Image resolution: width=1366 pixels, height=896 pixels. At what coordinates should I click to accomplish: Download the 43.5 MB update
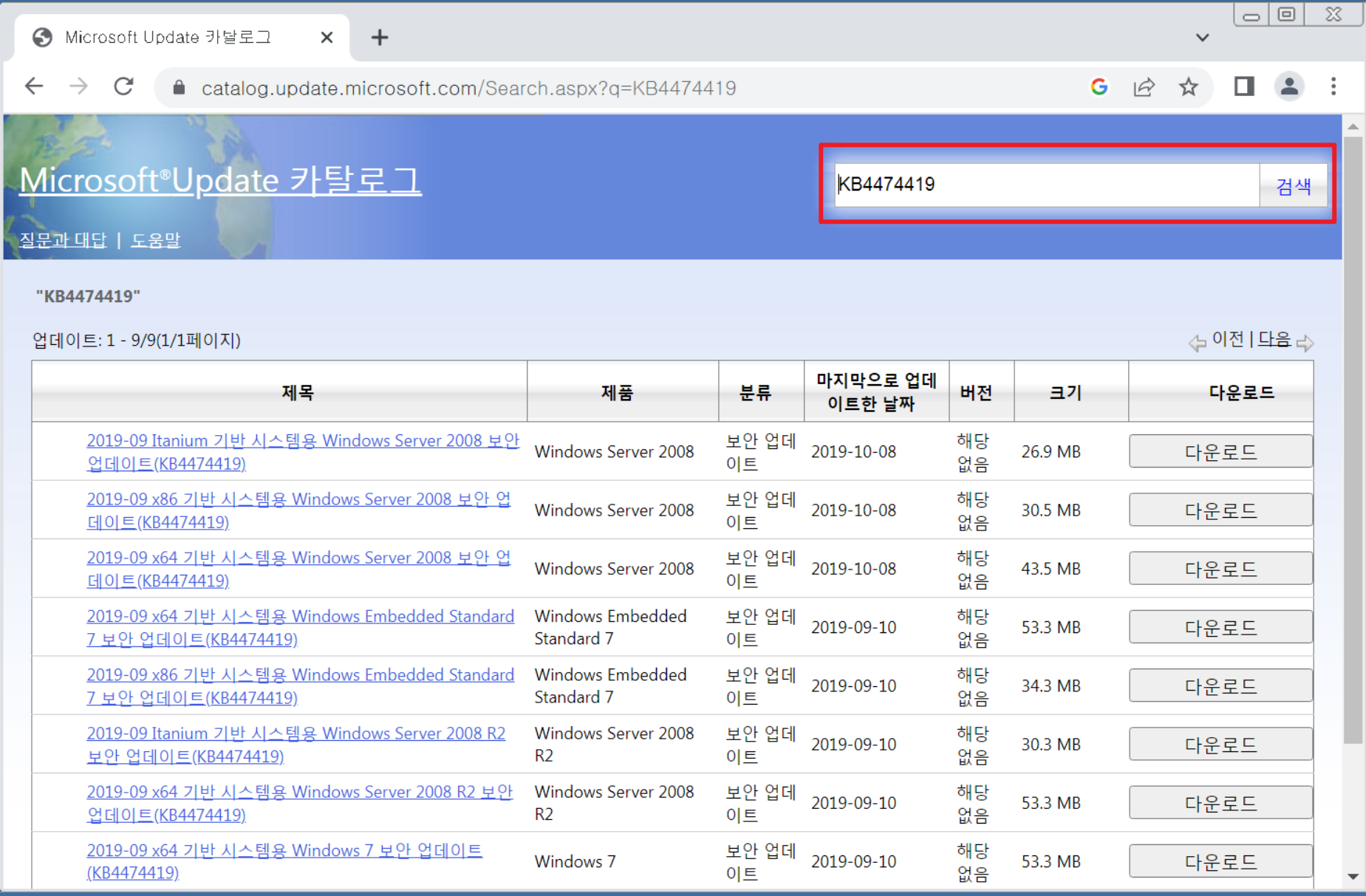tap(1220, 568)
